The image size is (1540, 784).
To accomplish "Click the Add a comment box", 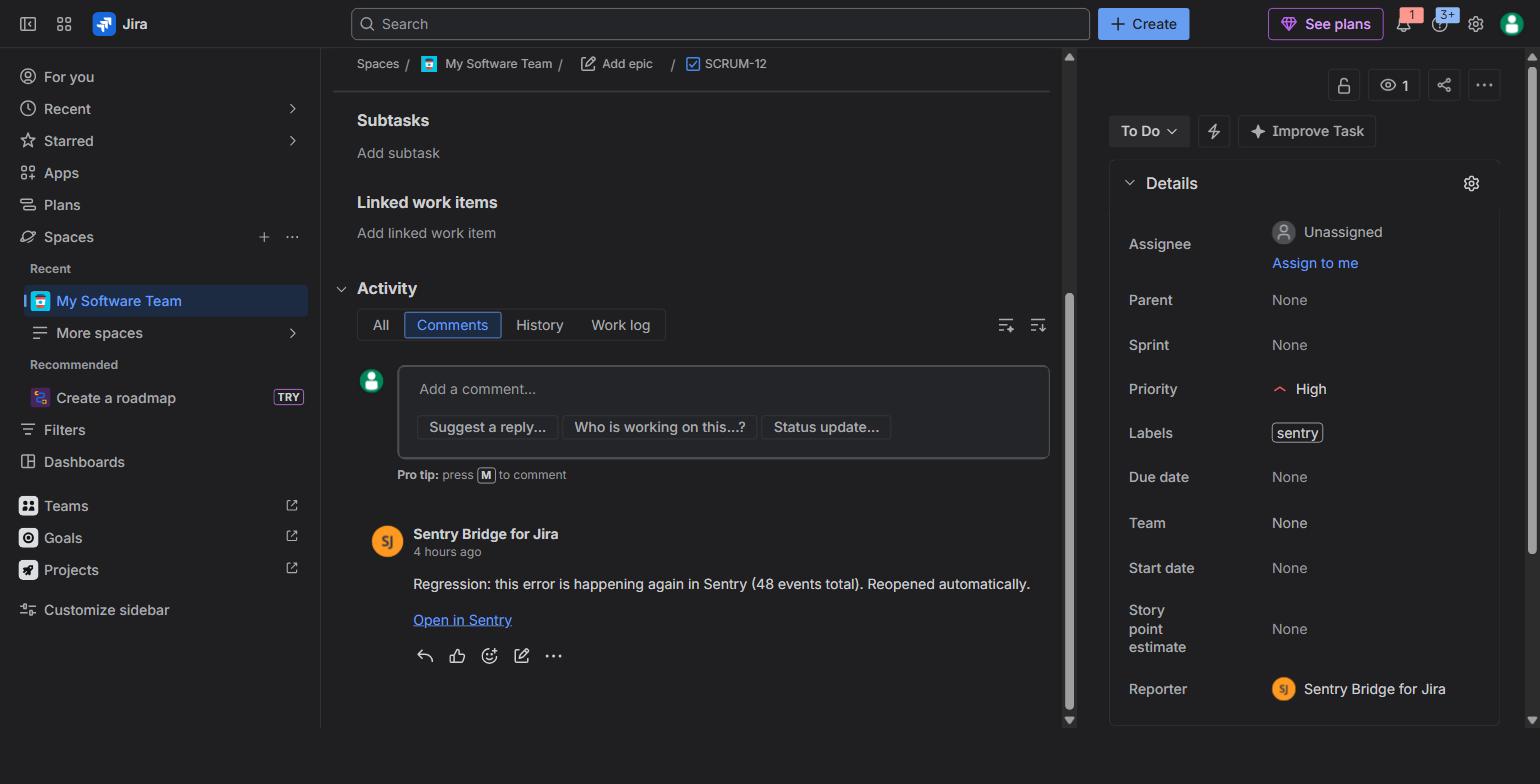I will point(723,389).
